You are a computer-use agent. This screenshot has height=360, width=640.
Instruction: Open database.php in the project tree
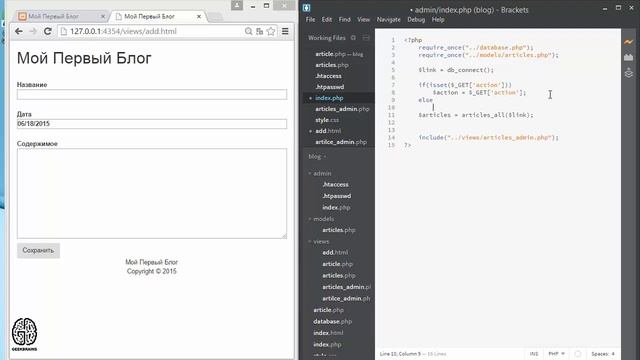coord(332,321)
